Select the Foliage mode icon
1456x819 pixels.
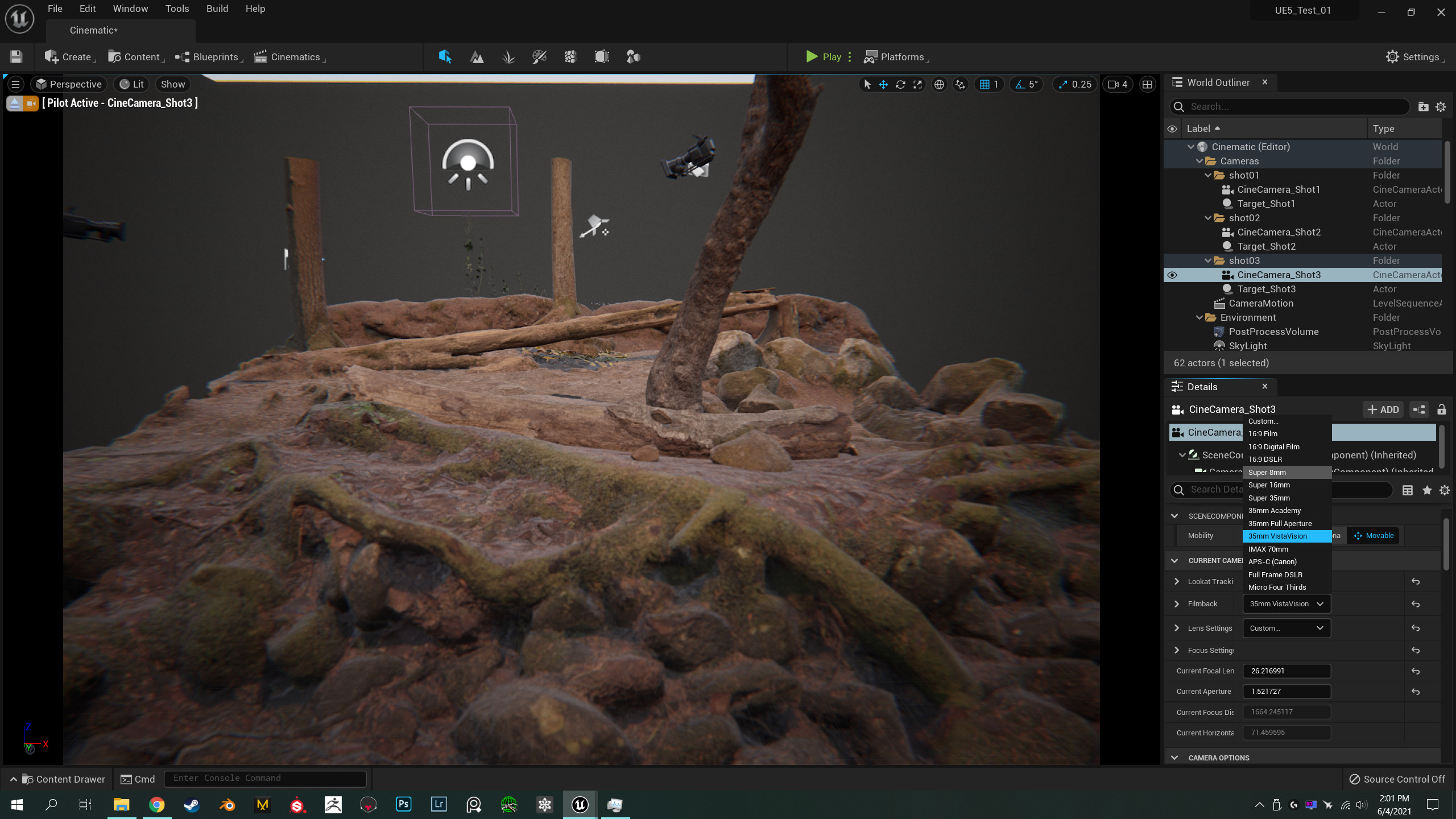tap(508, 57)
